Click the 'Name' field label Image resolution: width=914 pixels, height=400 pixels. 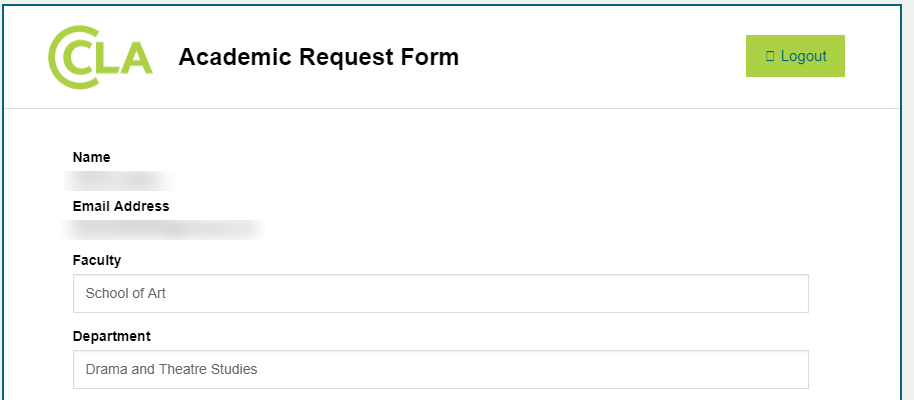click(x=92, y=157)
